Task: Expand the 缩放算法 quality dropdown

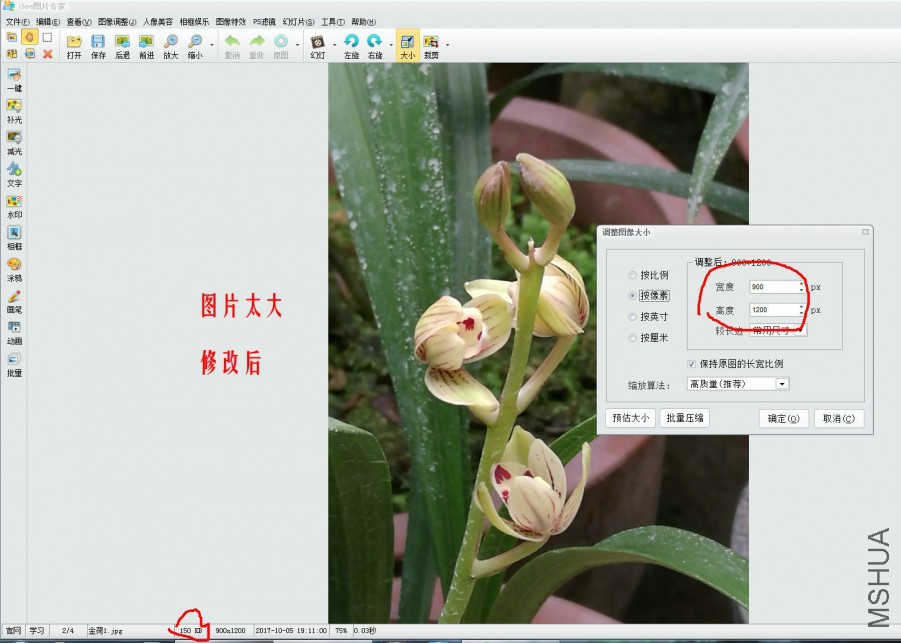Action: (x=781, y=383)
